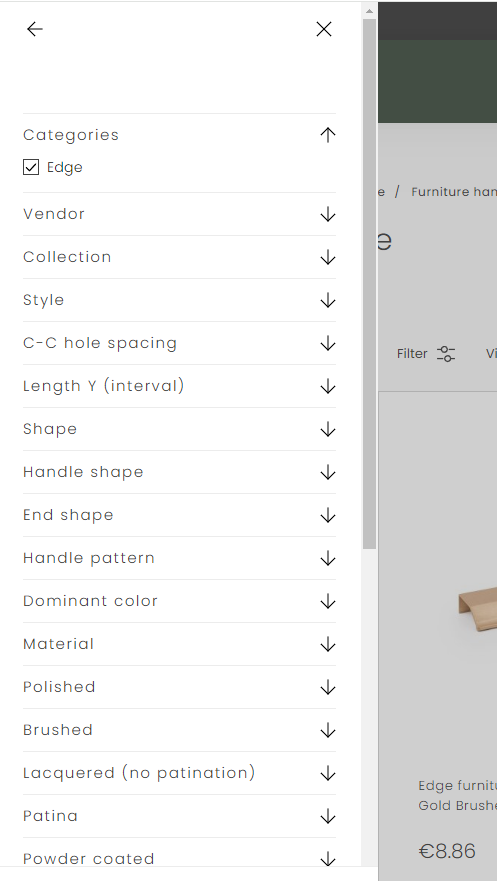Expand the Dominant color filter
The image size is (497, 881).
(179, 601)
